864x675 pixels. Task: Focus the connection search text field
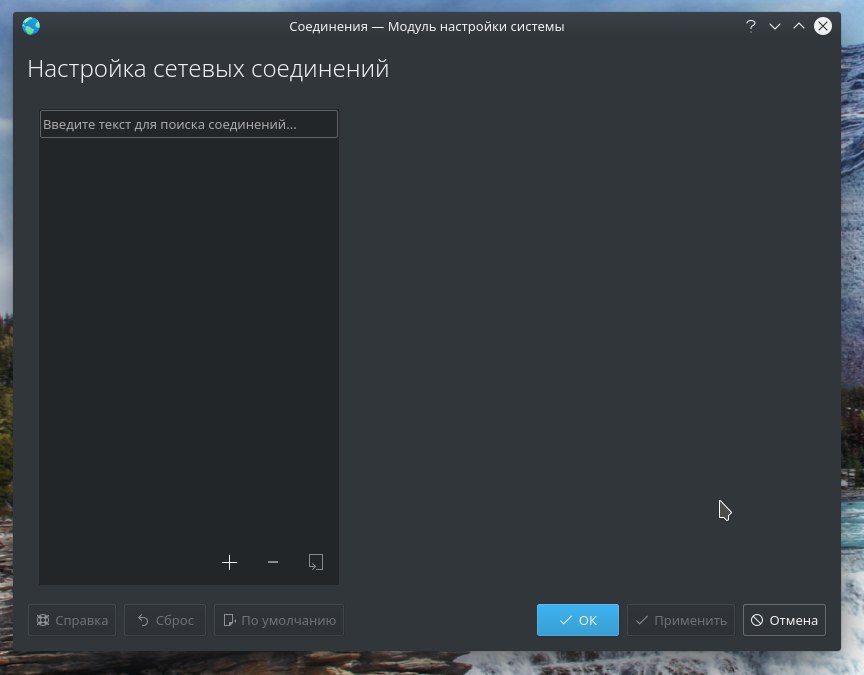pos(188,124)
